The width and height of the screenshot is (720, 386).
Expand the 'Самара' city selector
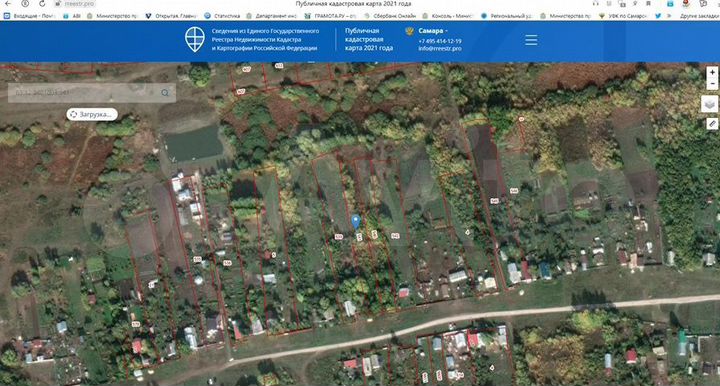coord(433,31)
